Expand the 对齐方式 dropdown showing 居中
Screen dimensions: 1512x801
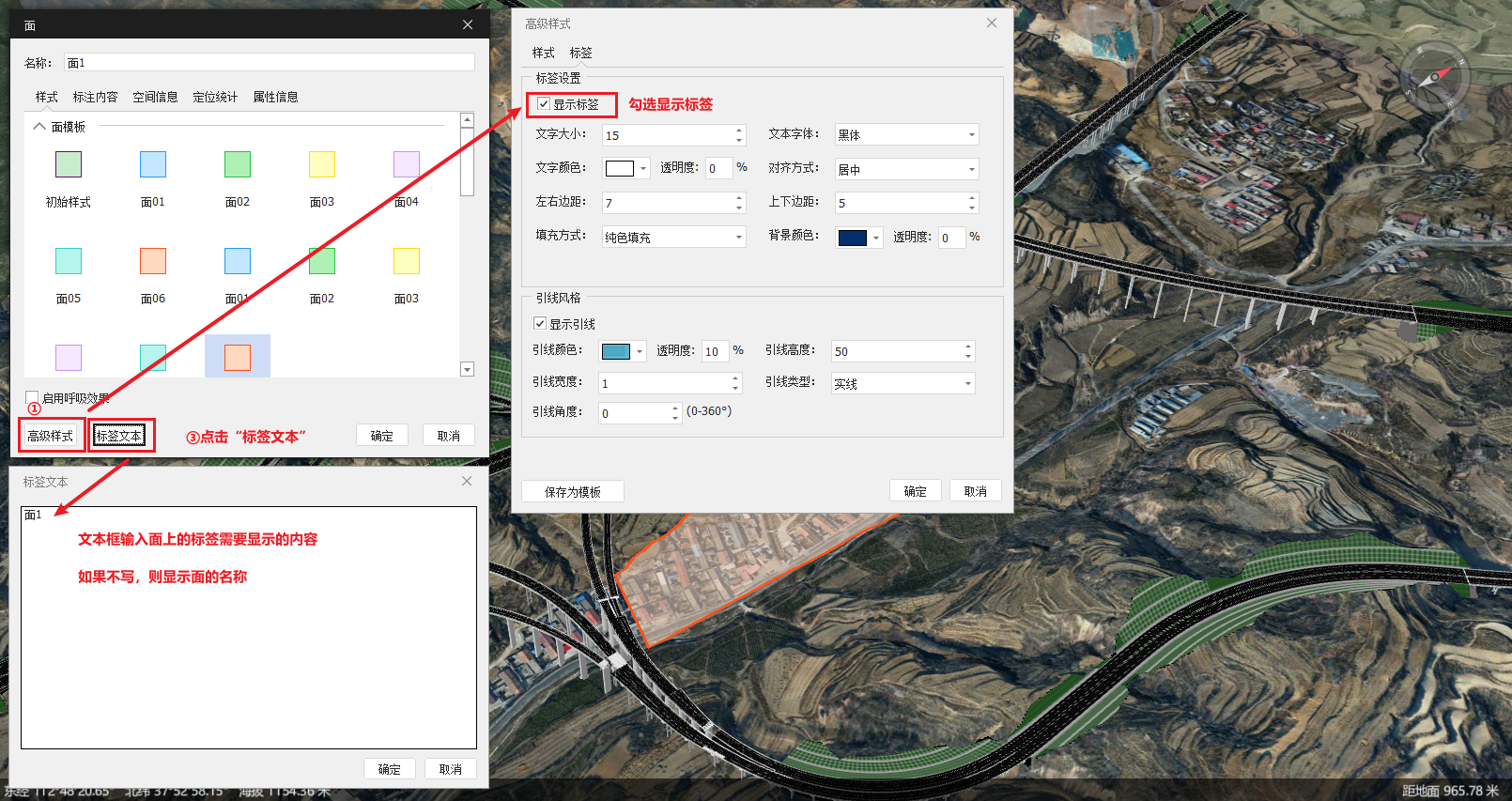906,170
